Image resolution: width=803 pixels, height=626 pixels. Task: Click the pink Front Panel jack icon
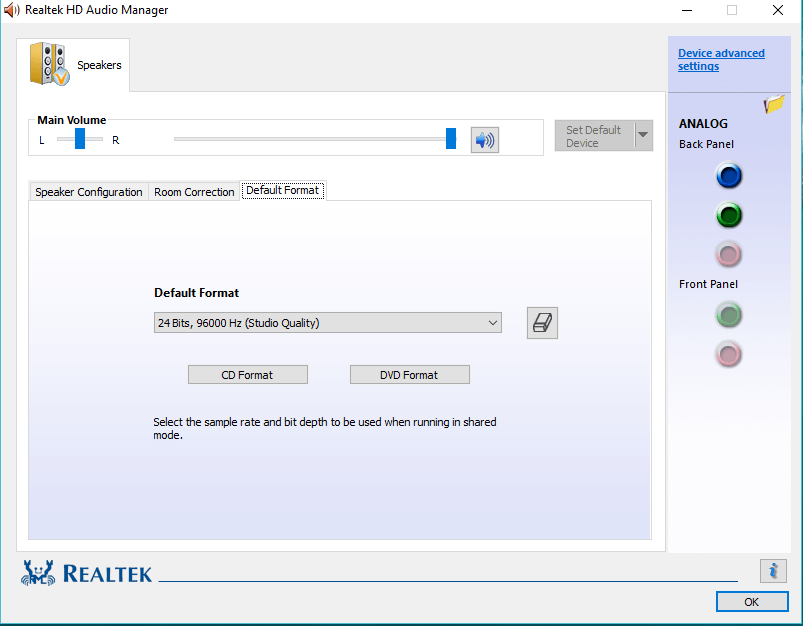(728, 354)
